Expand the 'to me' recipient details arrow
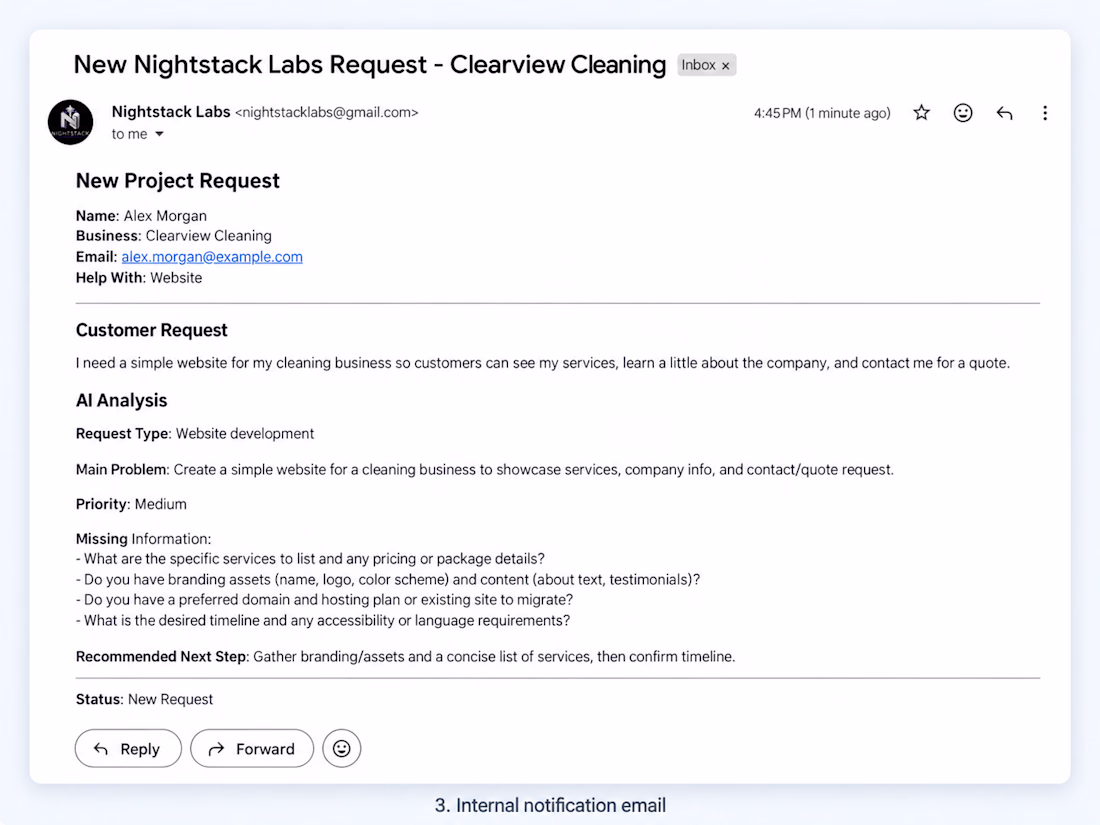 click(x=159, y=134)
